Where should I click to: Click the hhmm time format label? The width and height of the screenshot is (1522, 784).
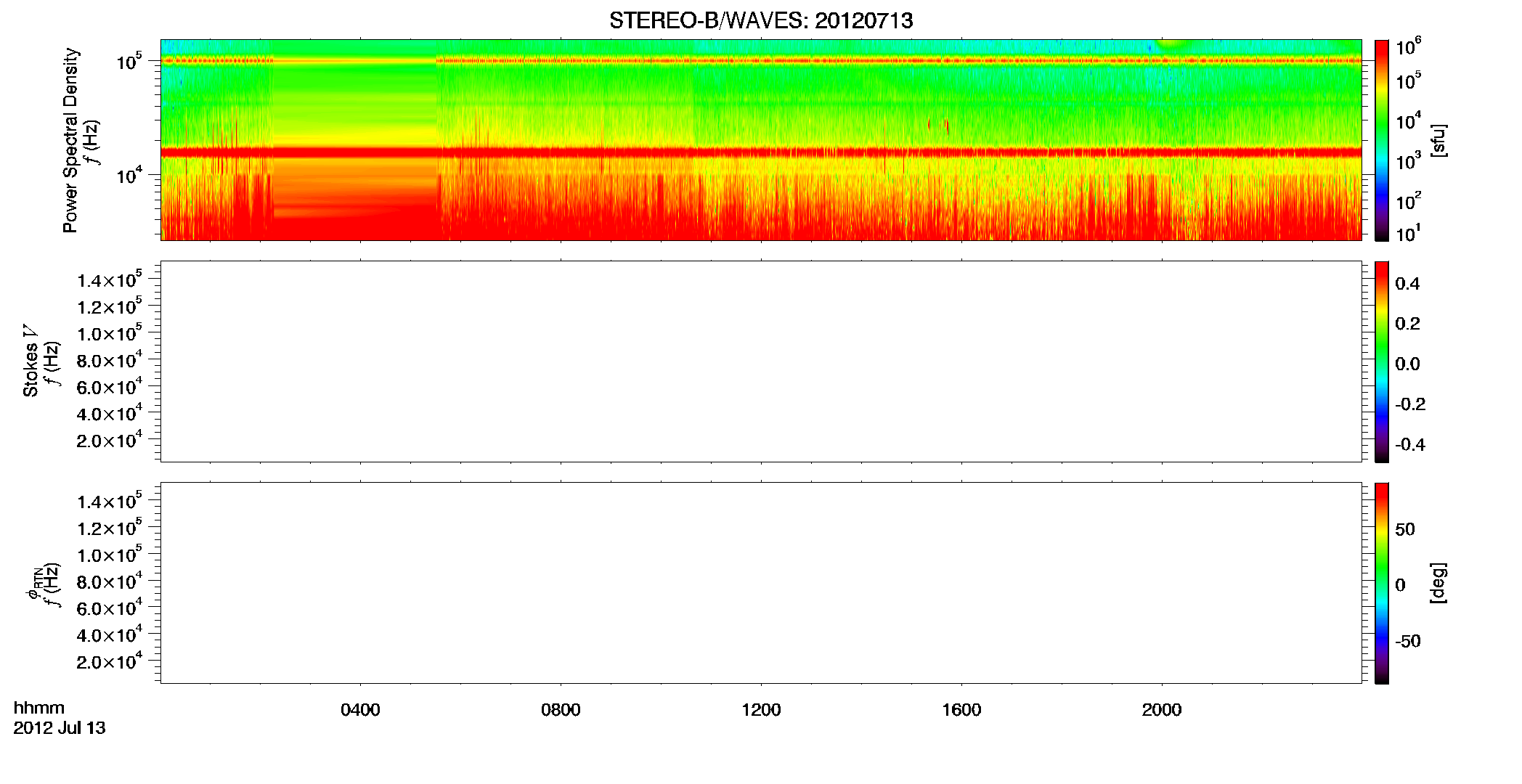tap(39, 709)
